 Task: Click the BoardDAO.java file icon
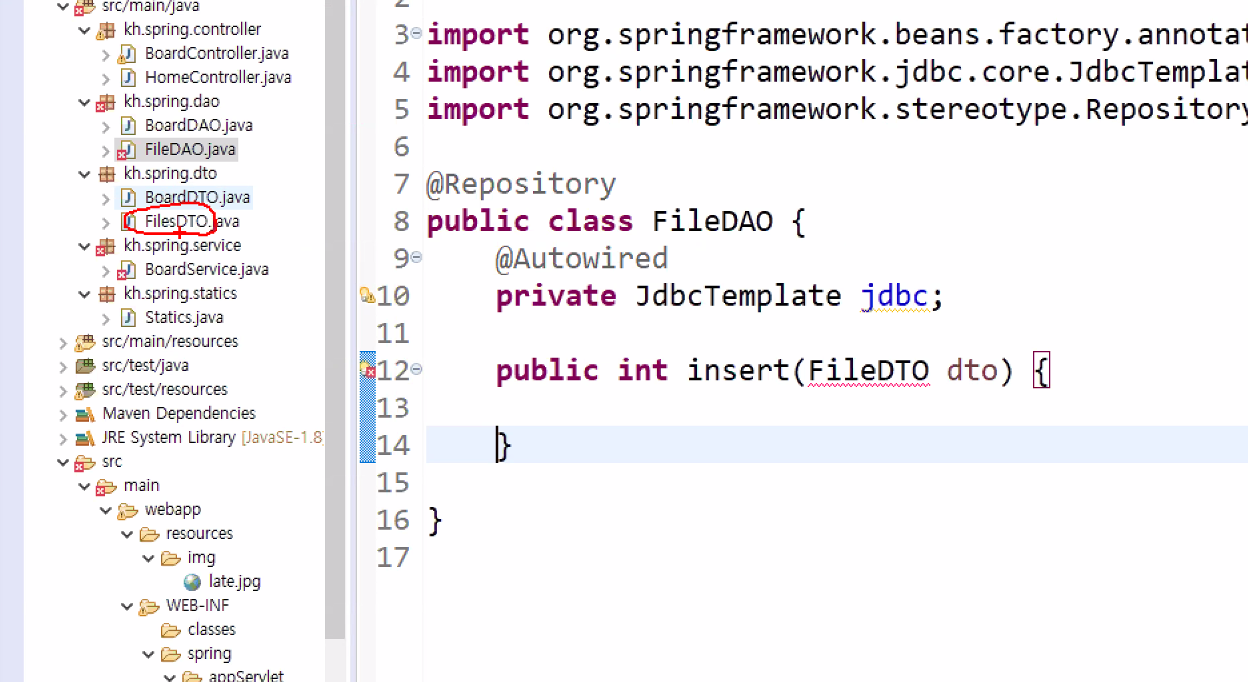click(127, 125)
